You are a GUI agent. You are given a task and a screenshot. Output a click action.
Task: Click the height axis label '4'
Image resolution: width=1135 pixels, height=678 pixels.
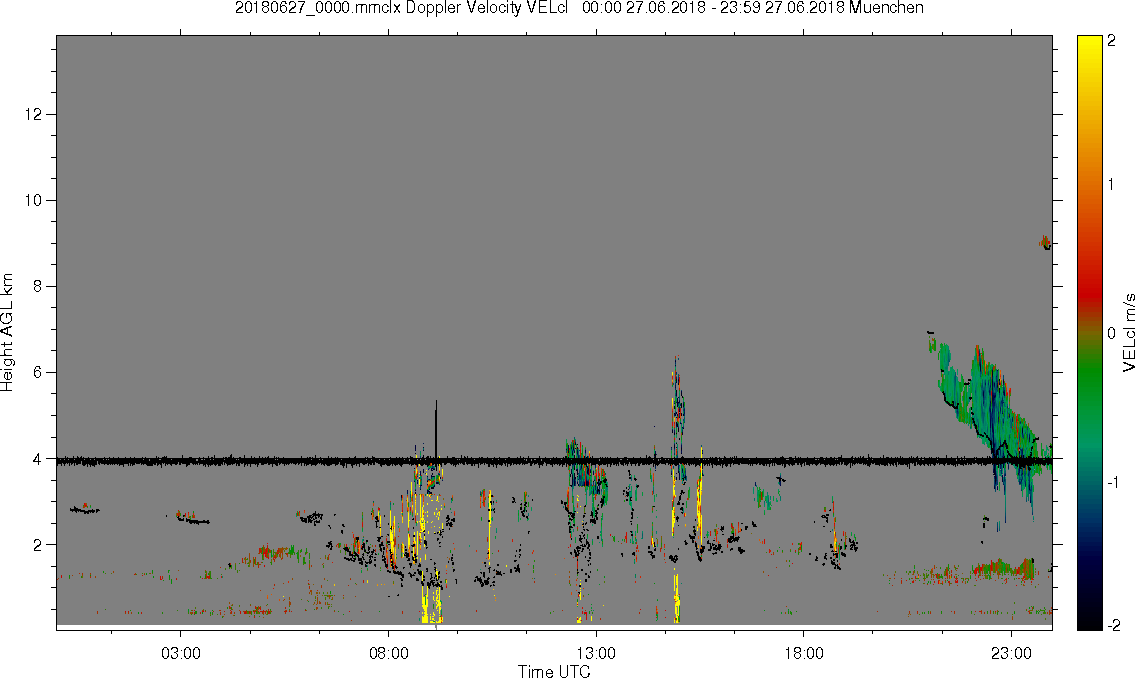(x=37, y=459)
